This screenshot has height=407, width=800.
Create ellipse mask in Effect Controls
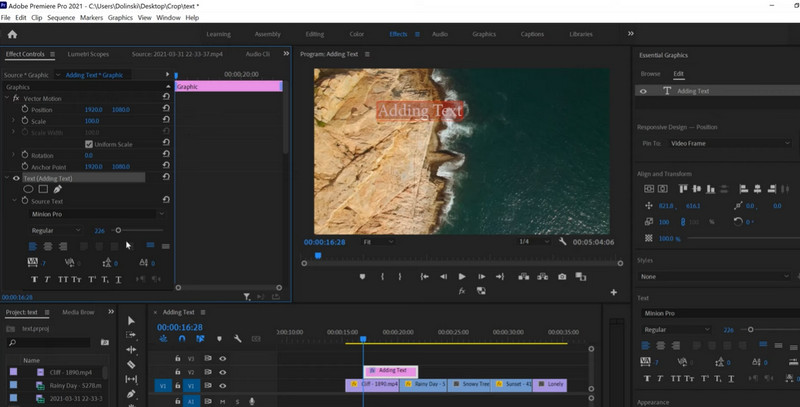tap(28, 189)
